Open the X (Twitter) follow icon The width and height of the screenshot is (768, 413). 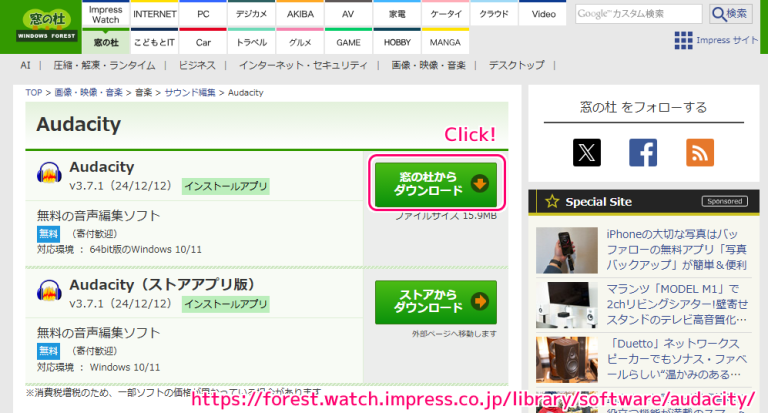click(x=587, y=152)
